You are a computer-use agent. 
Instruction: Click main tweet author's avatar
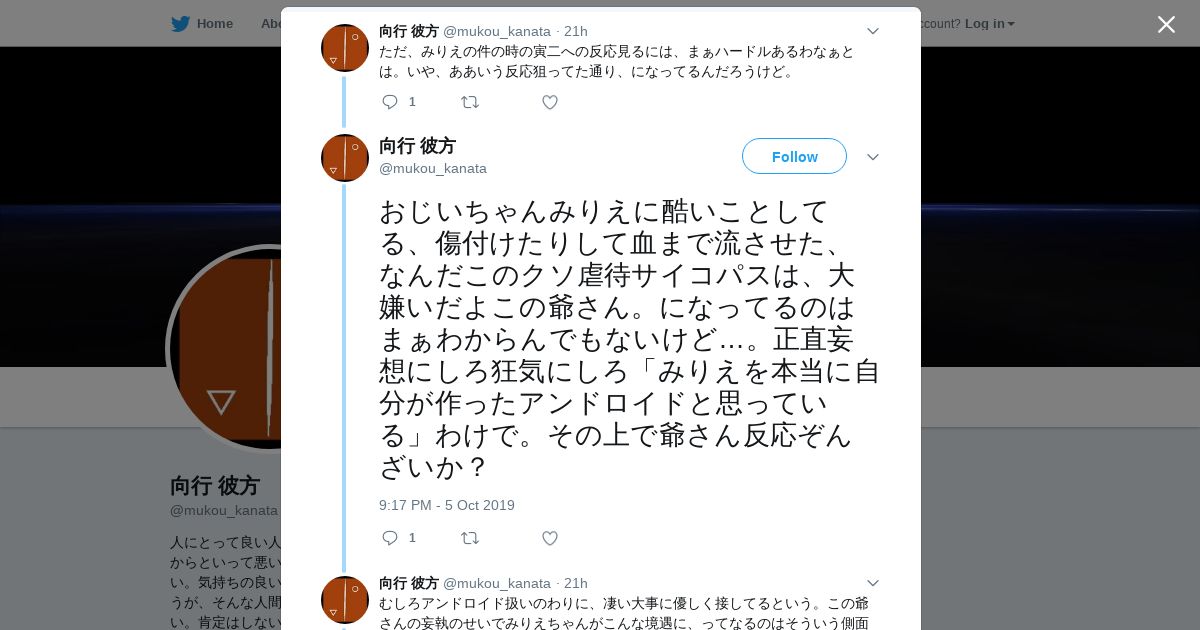pos(345,158)
